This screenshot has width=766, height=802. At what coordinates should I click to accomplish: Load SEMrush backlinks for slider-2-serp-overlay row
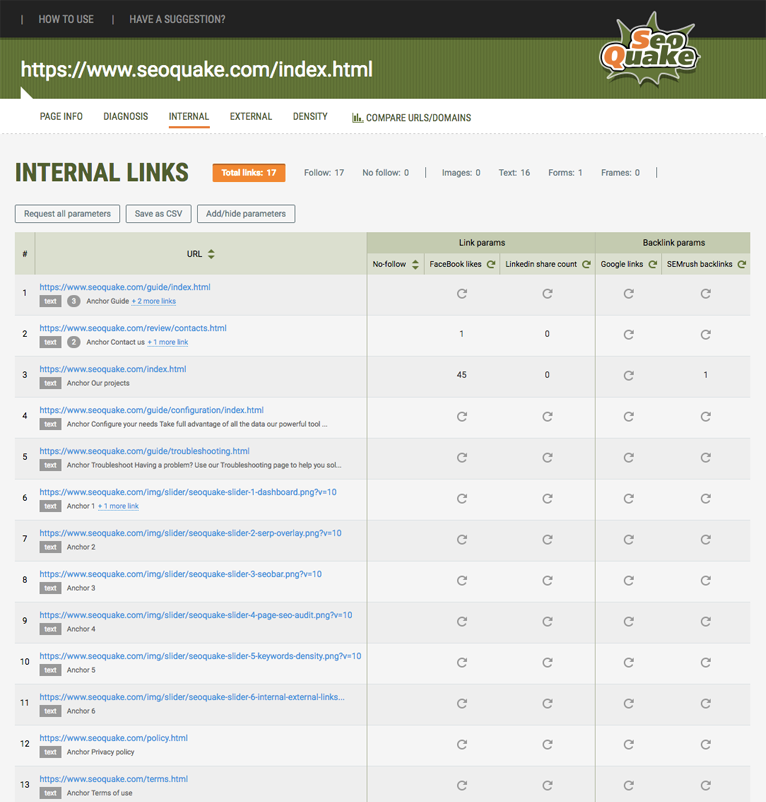click(706, 539)
